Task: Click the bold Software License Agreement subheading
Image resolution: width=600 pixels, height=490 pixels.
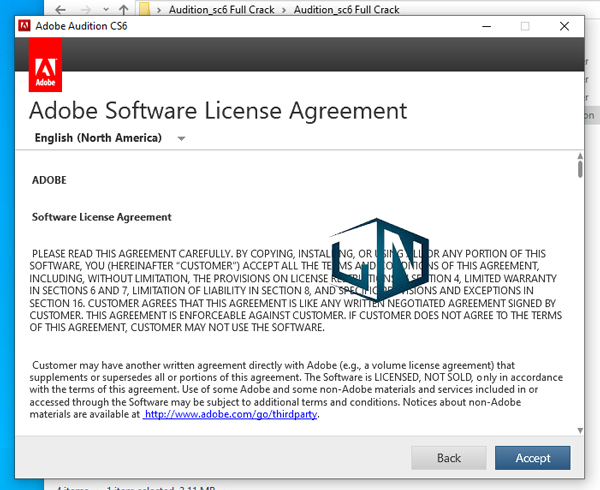Action: [x=102, y=217]
